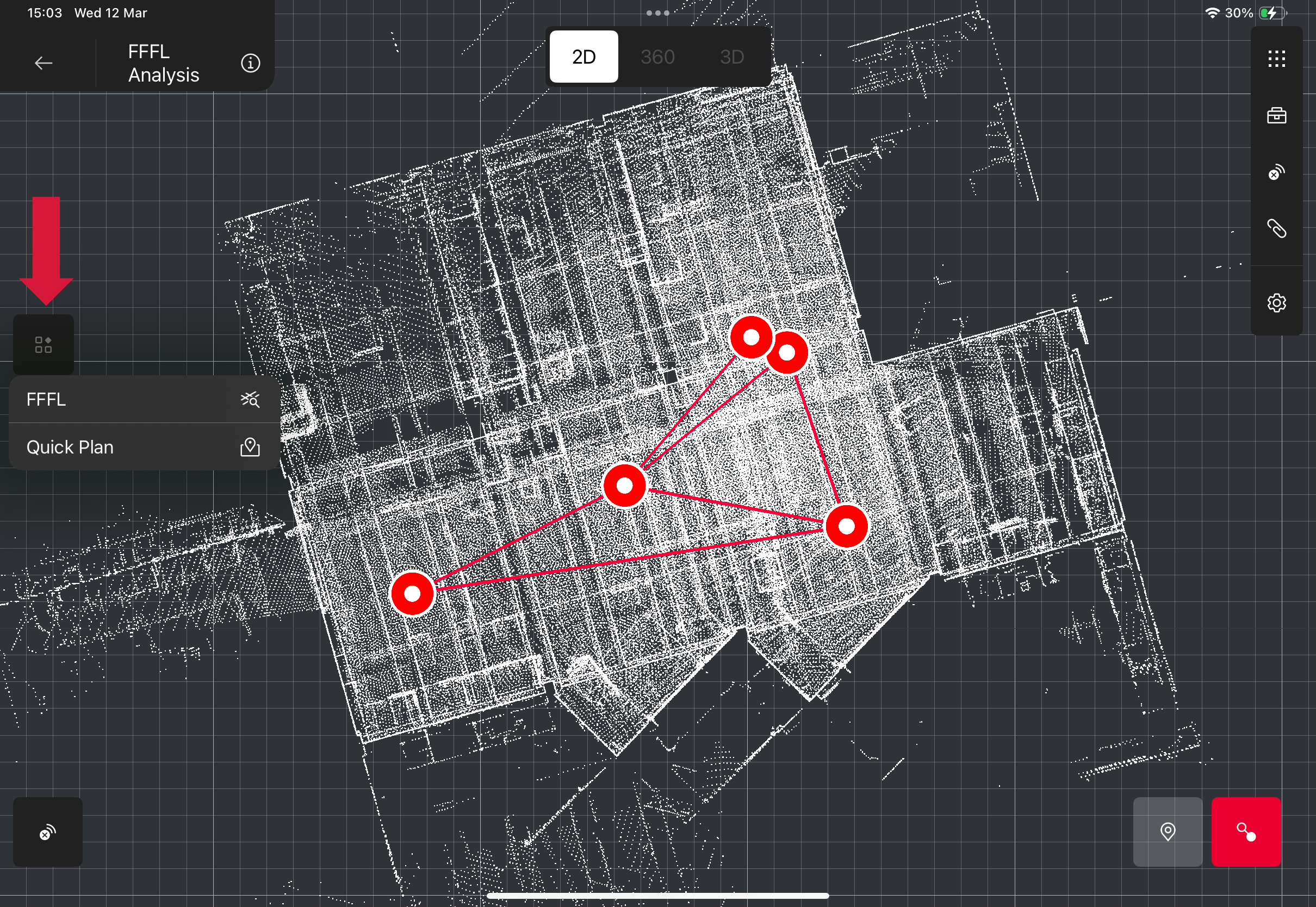This screenshot has height=907, width=1316.
Task: Select the FFFL entry in the layer menu
Action: pyautogui.click(x=85, y=400)
